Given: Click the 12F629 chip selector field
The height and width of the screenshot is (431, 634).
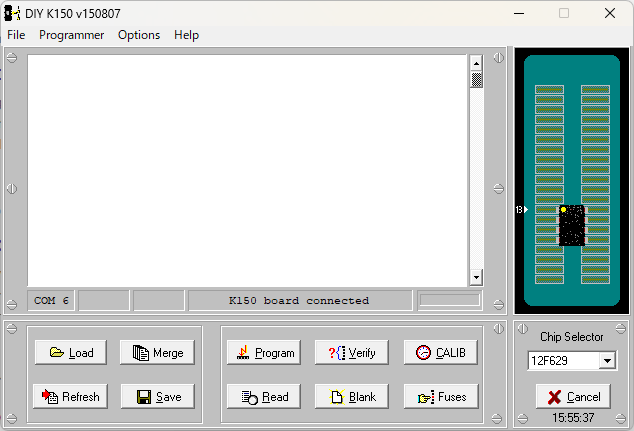Looking at the screenshot, I should click(564, 360).
